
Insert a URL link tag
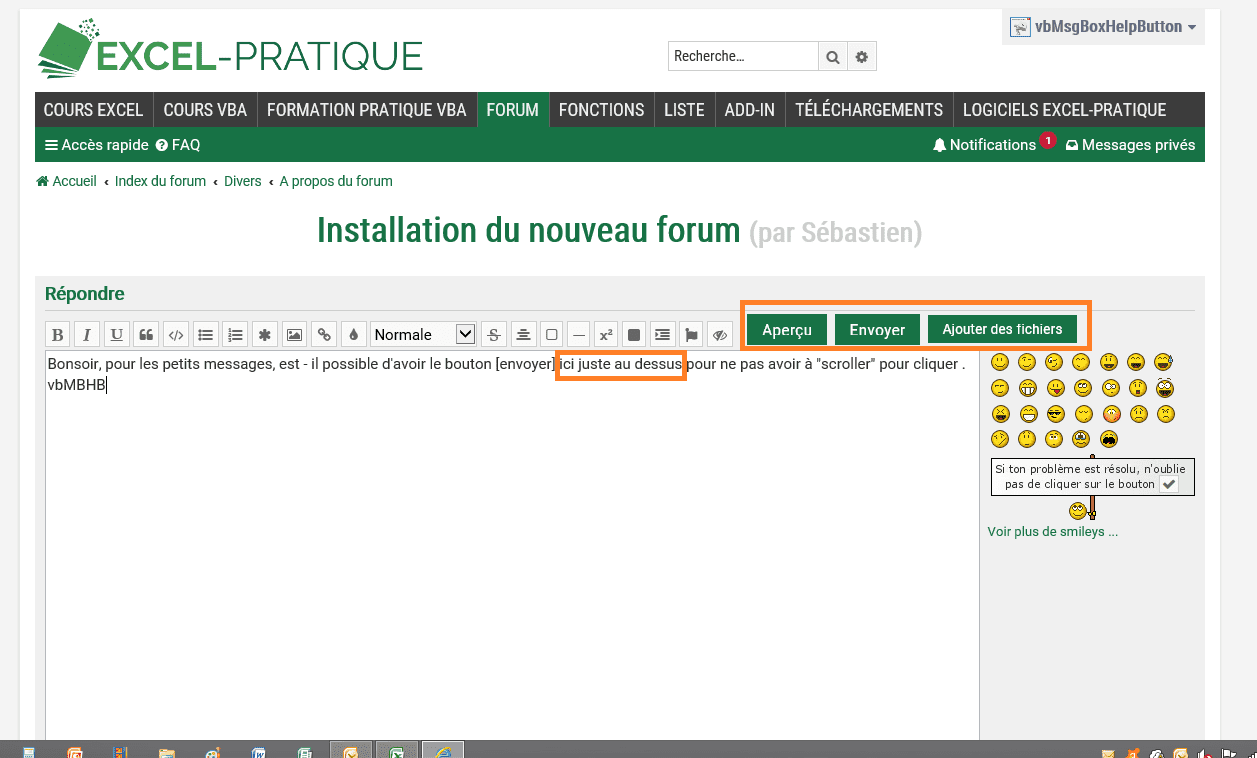(x=324, y=335)
